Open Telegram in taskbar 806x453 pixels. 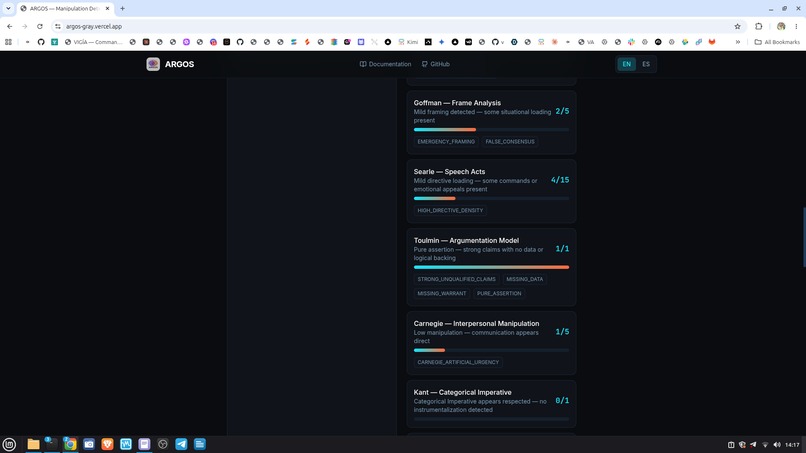click(x=181, y=444)
